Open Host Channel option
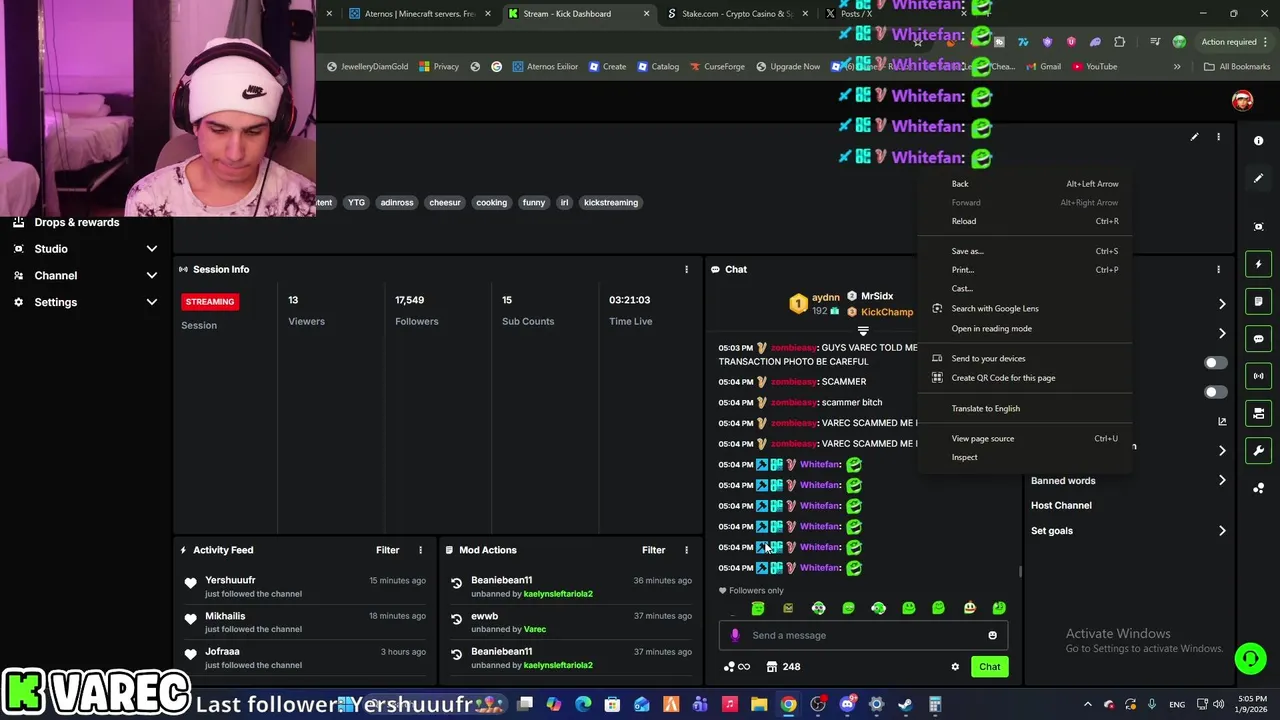The height and width of the screenshot is (720, 1280). pos(1061,506)
